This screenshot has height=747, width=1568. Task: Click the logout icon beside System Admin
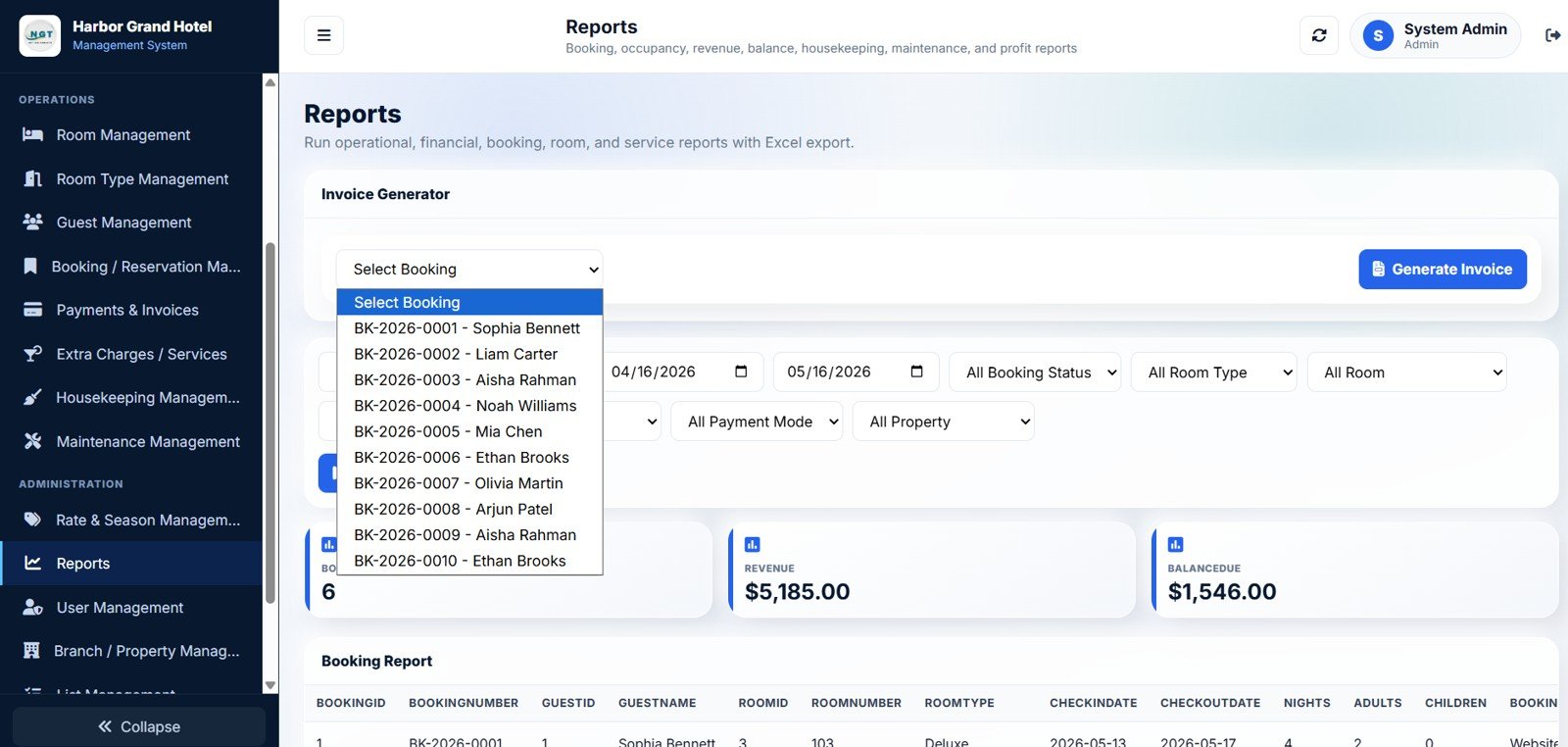pos(1552,35)
